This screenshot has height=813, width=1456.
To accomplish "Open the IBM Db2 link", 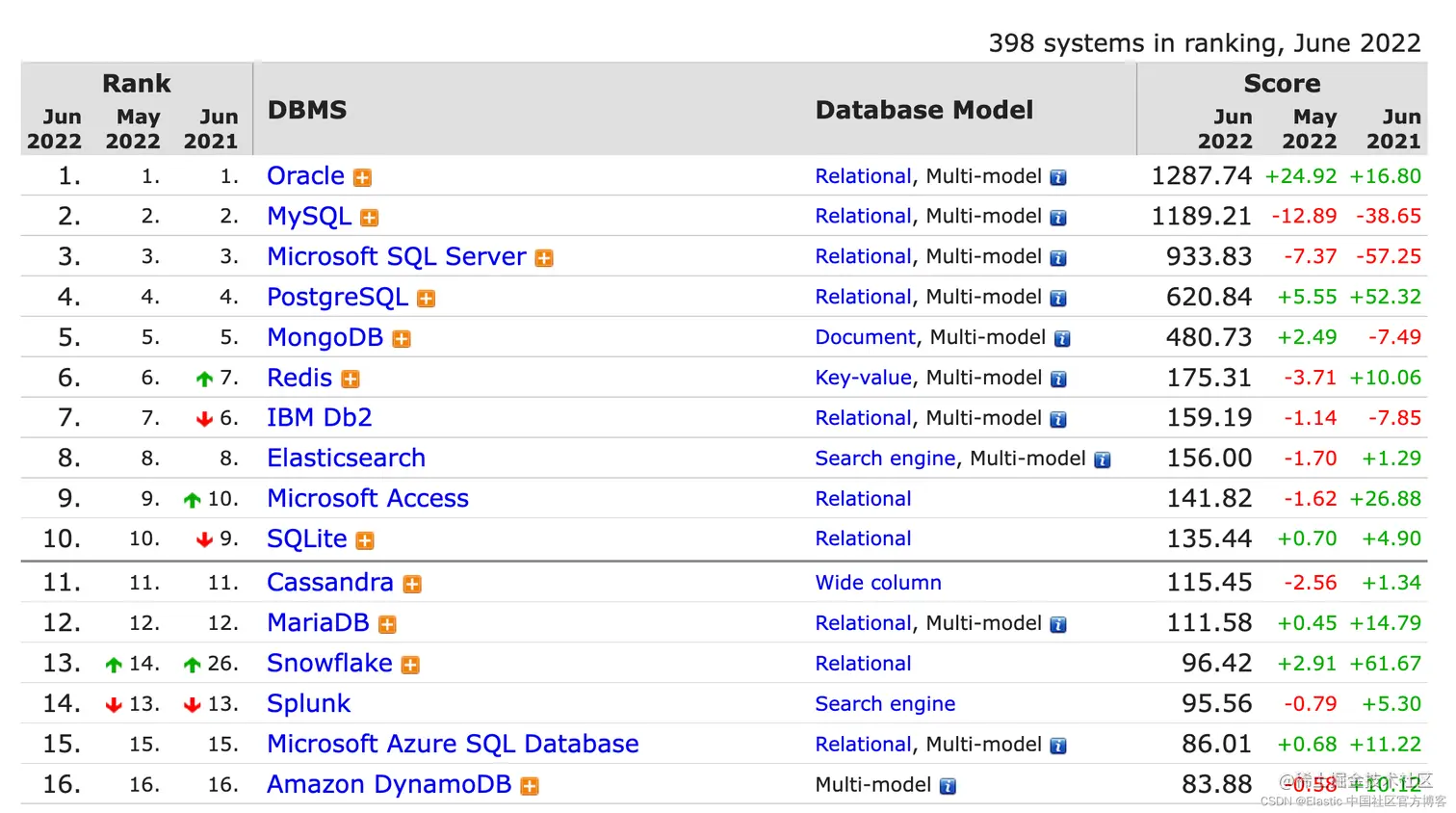I will (319, 418).
